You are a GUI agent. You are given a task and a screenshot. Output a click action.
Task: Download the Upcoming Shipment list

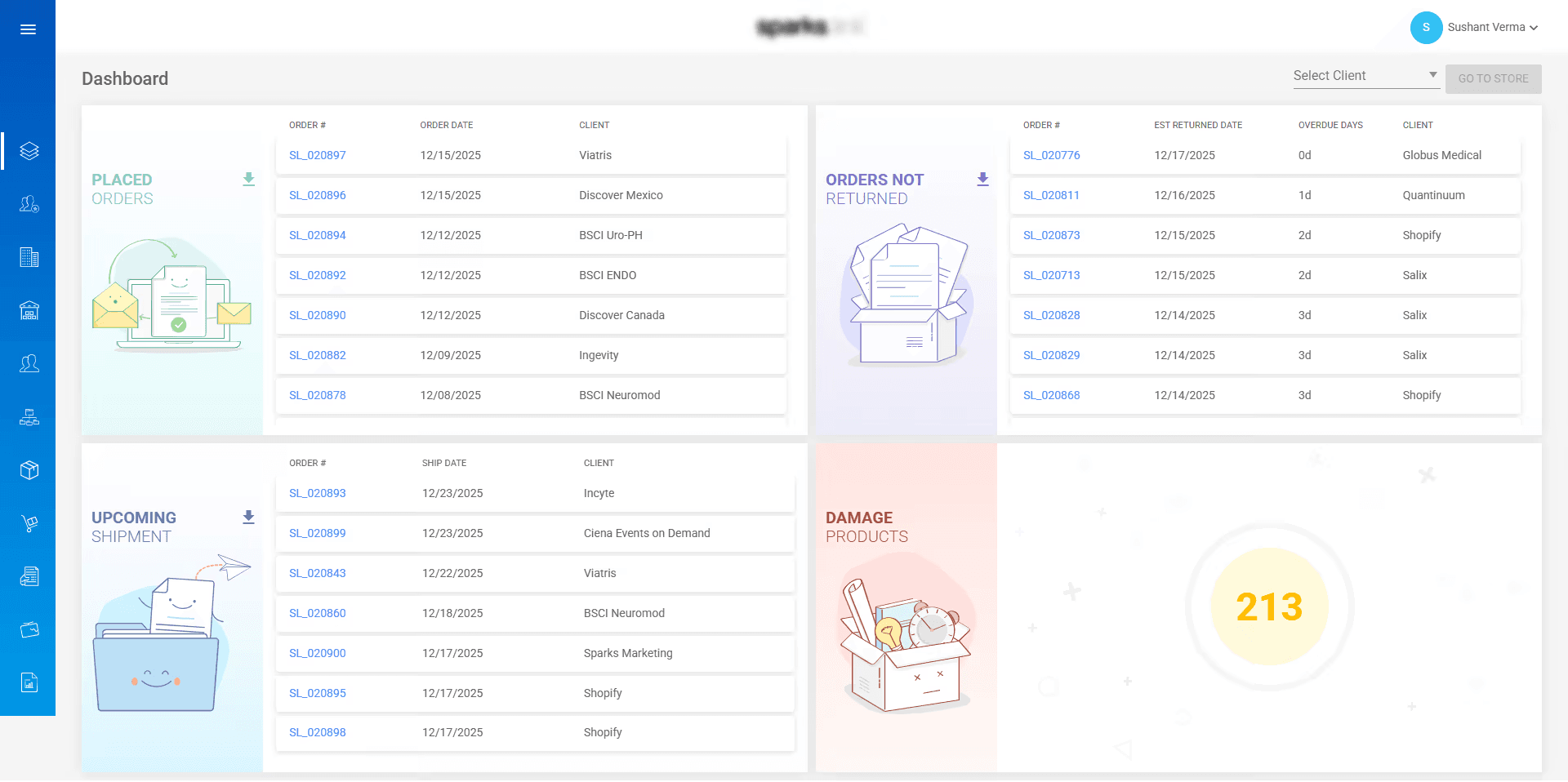(248, 517)
